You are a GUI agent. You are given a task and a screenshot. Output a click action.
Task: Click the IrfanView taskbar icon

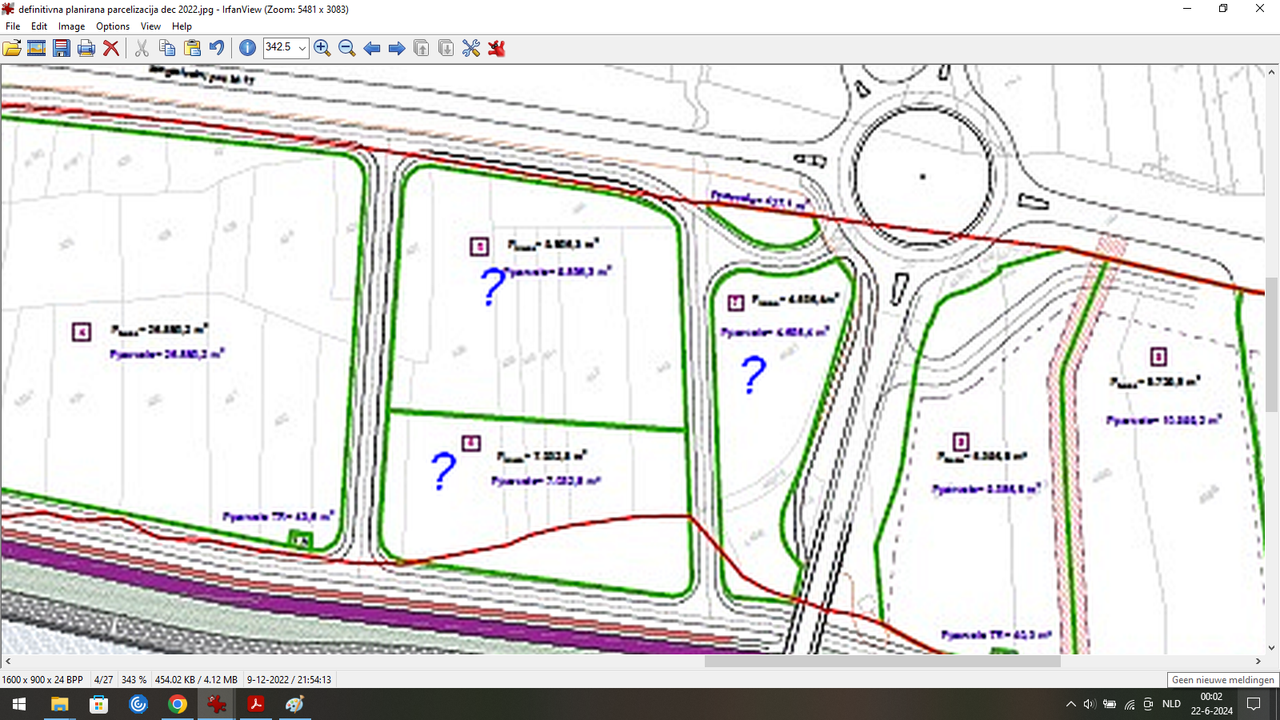(216, 704)
